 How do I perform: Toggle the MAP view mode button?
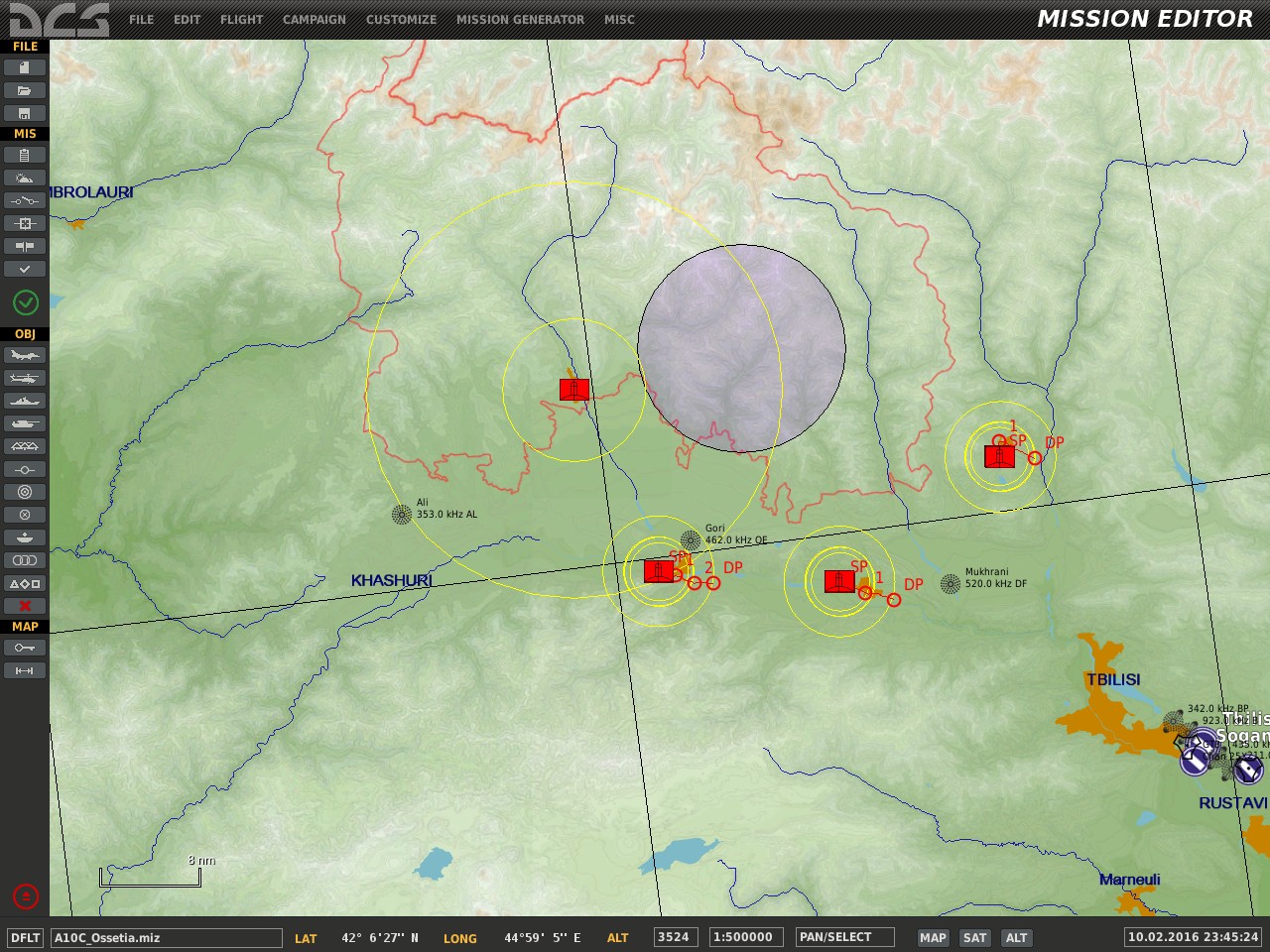[x=933, y=937]
